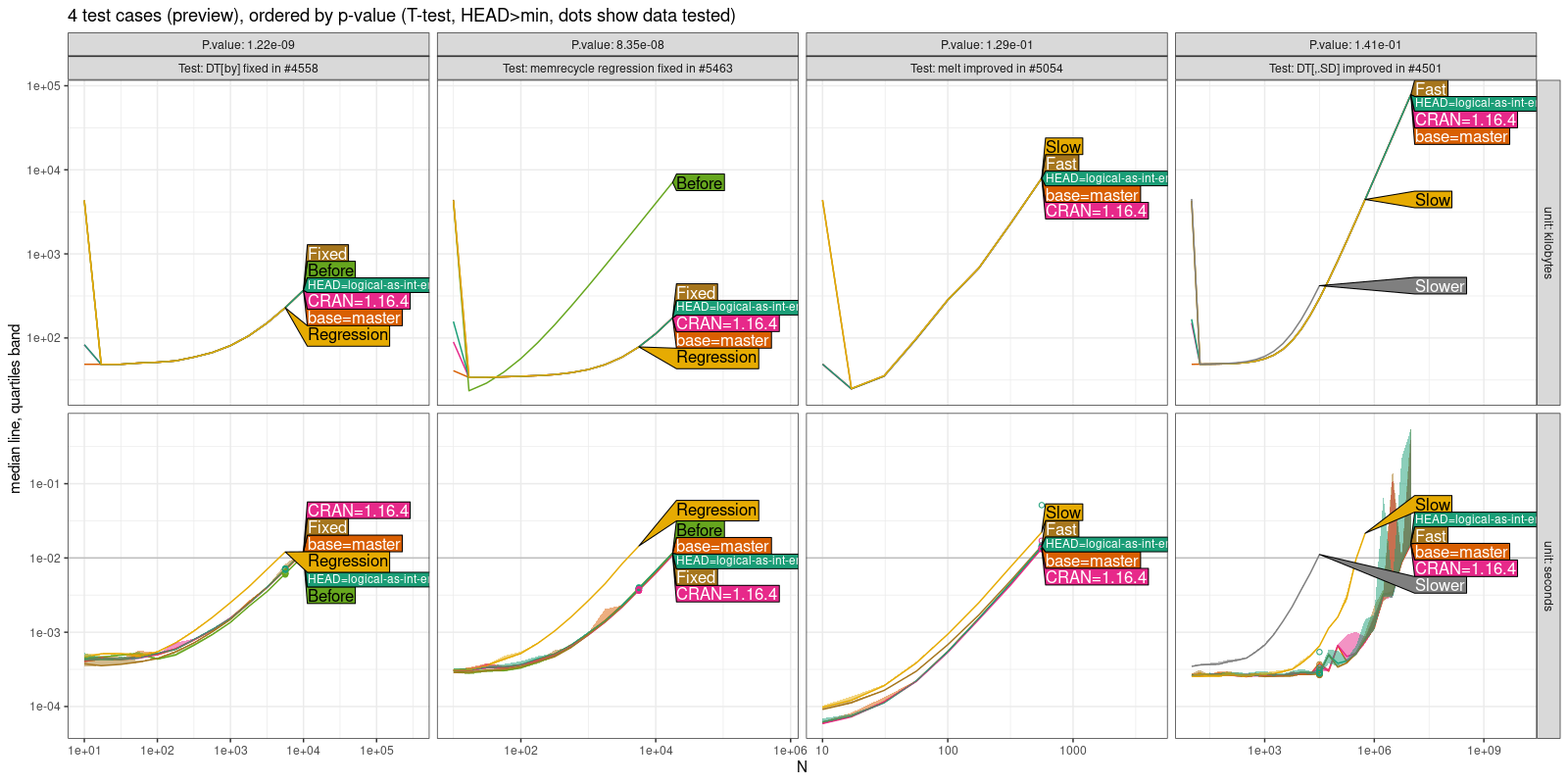The image size is (1568, 784).
Task: Click the x-axis title 'N'
Action: [x=802, y=767]
